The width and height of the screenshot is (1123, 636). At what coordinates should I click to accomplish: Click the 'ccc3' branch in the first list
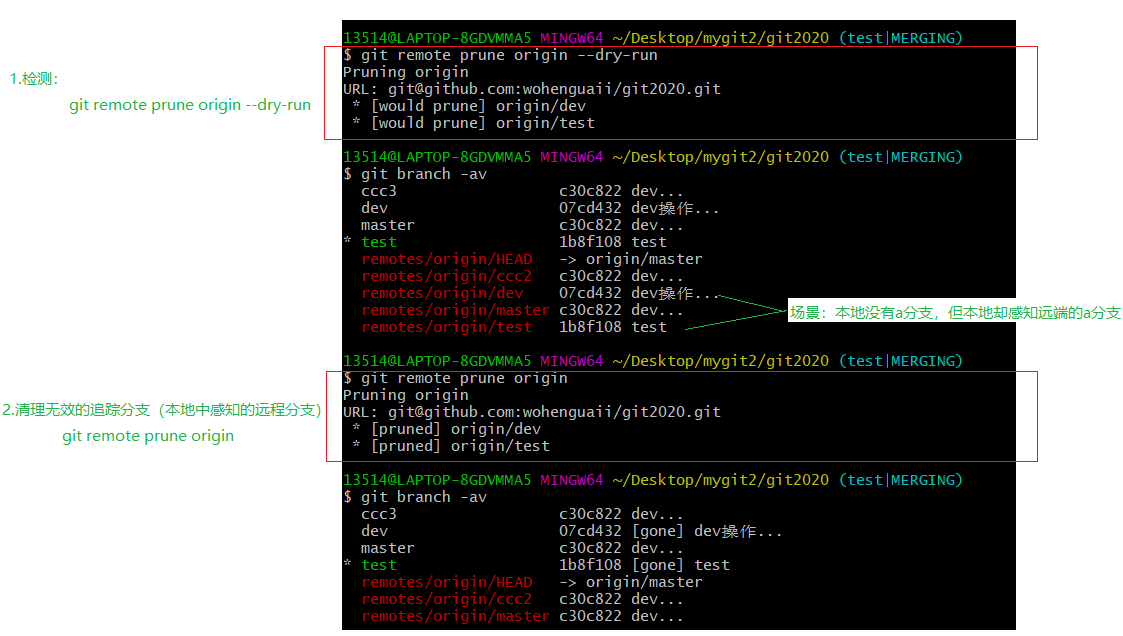379,191
